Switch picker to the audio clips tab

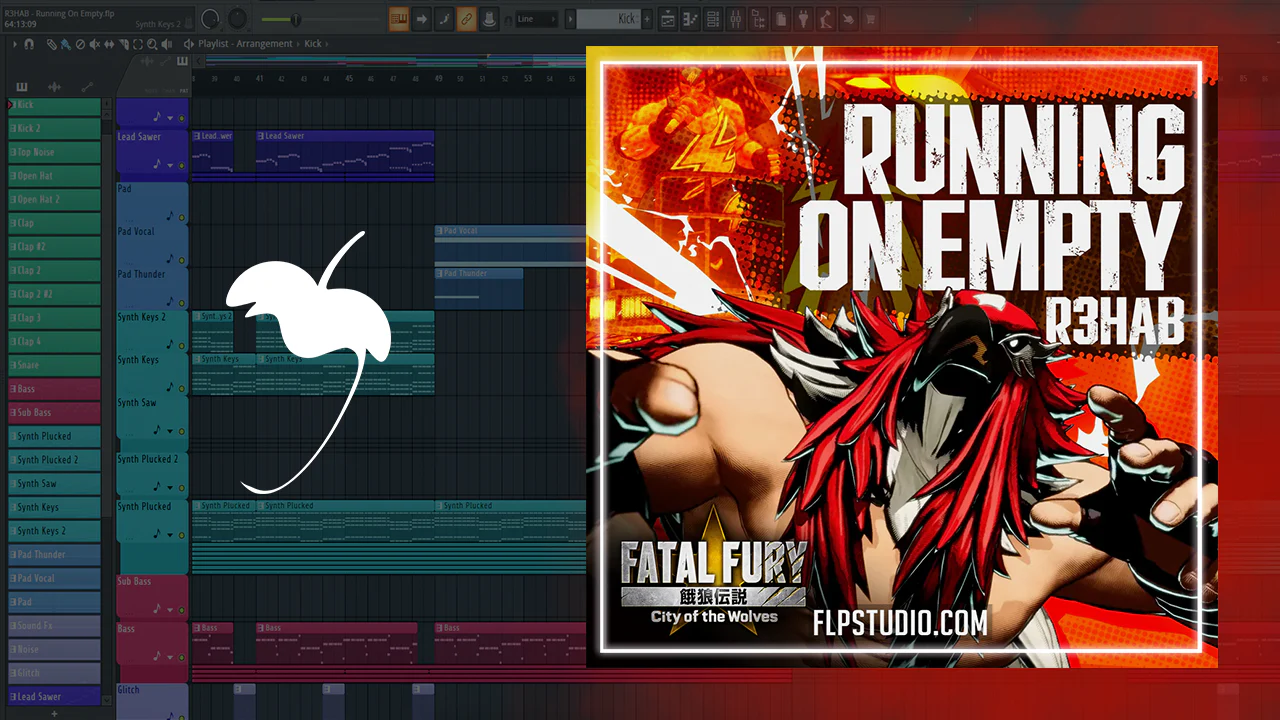(x=54, y=87)
